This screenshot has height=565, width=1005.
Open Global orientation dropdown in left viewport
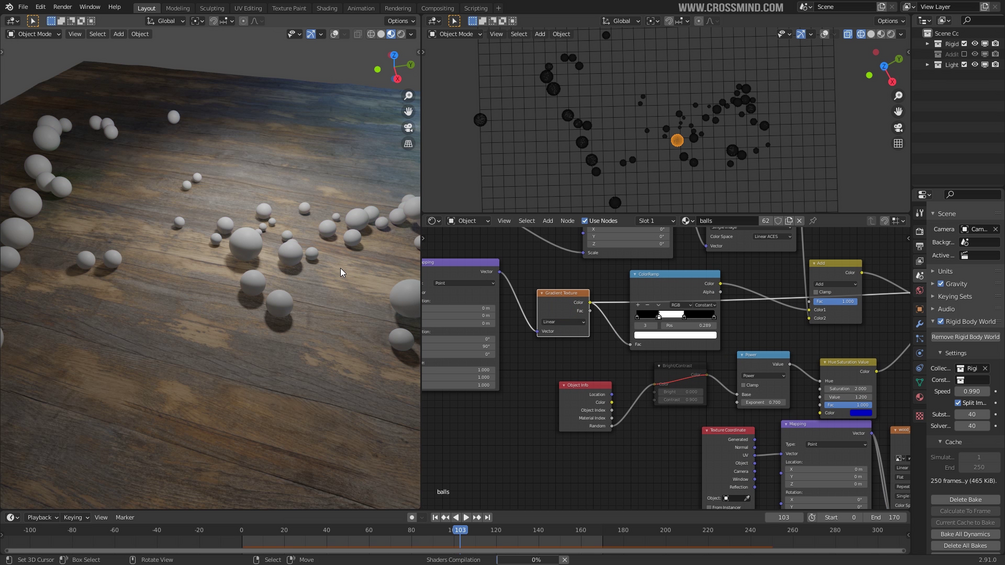click(166, 20)
